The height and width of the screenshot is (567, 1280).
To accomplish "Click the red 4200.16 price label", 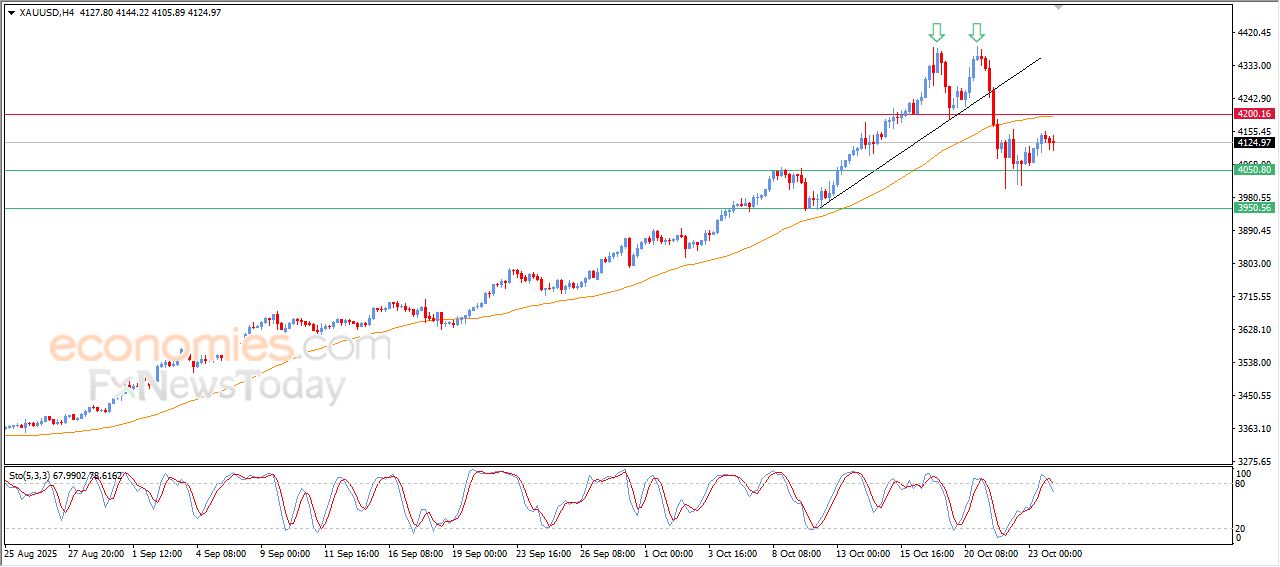I will coord(1254,115).
